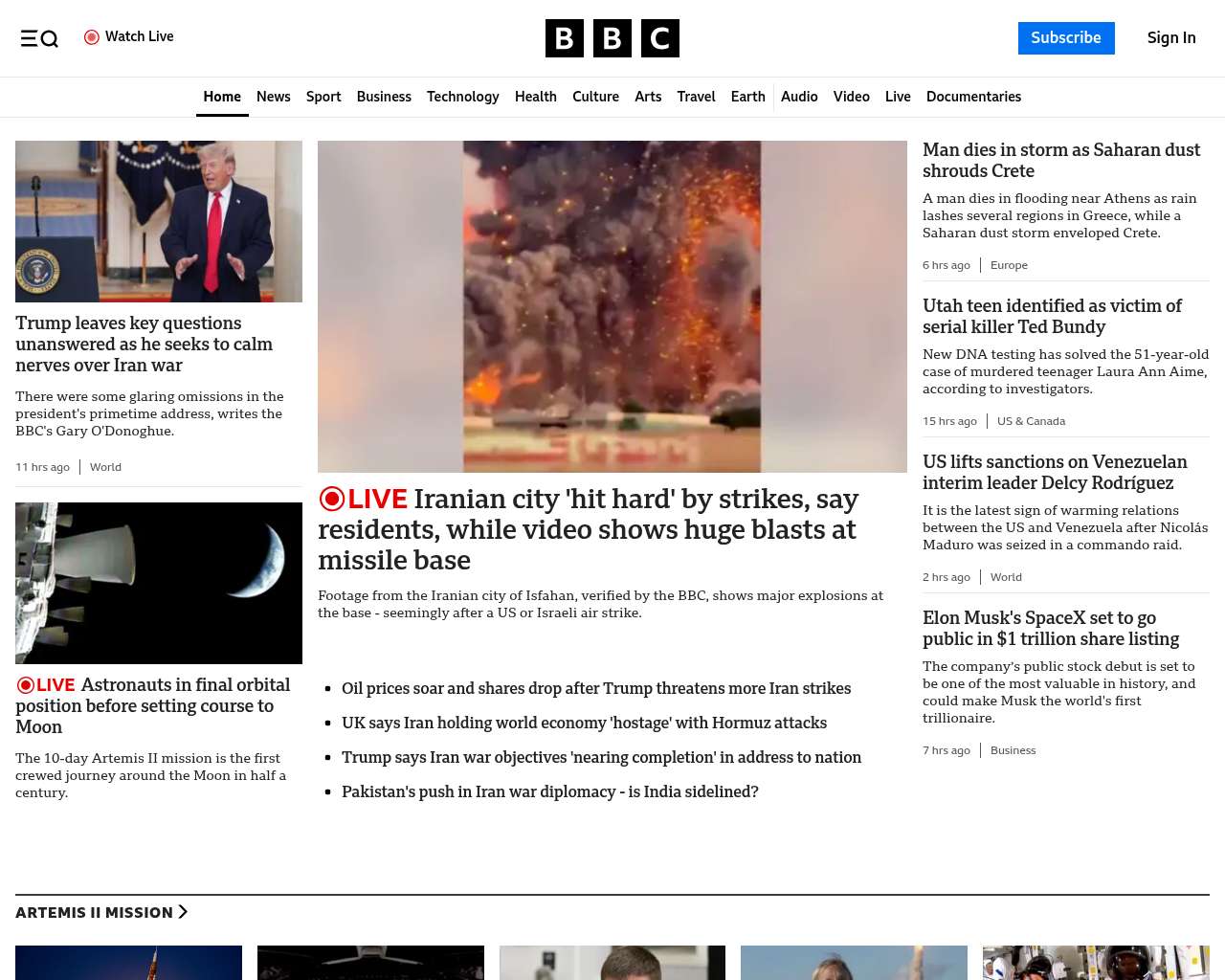Click the explosion image of the main story
Image resolution: width=1225 pixels, height=980 pixels.
coord(612,306)
